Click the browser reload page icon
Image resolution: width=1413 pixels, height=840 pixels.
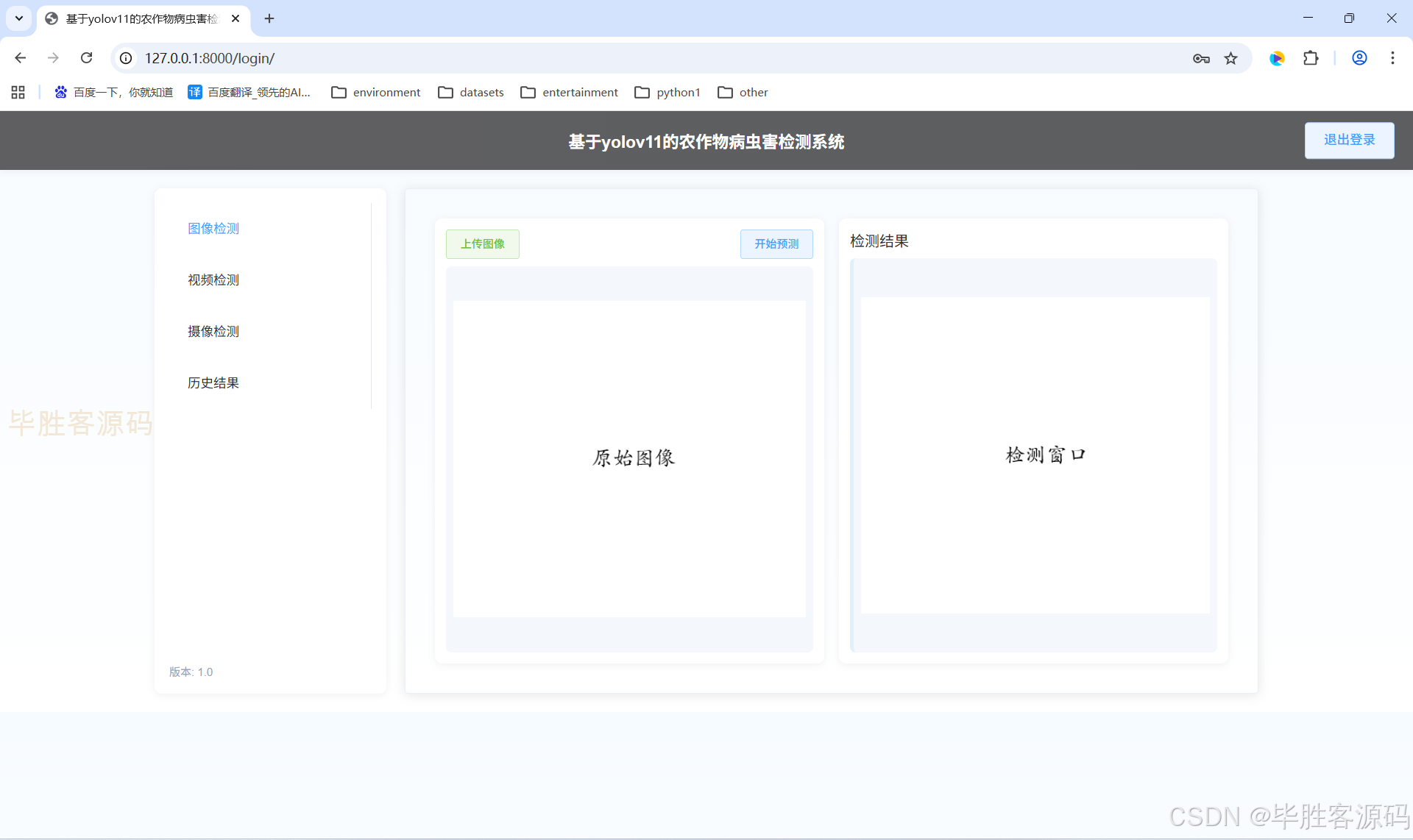point(87,58)
